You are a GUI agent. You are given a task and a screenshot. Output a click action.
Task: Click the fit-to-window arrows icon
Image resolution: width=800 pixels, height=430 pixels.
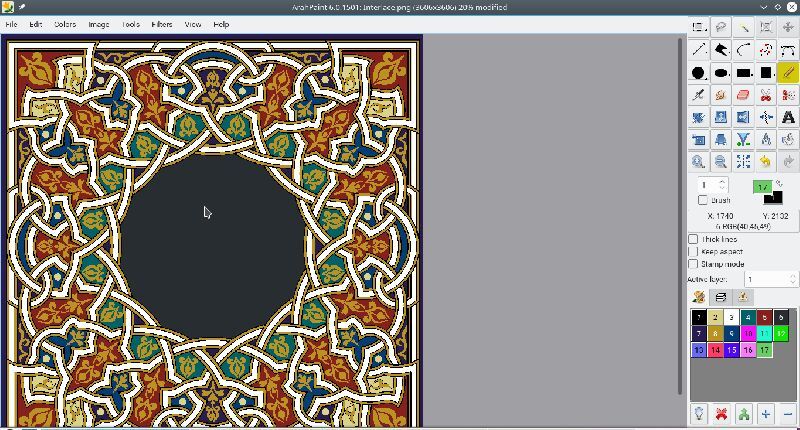[743, 162]
